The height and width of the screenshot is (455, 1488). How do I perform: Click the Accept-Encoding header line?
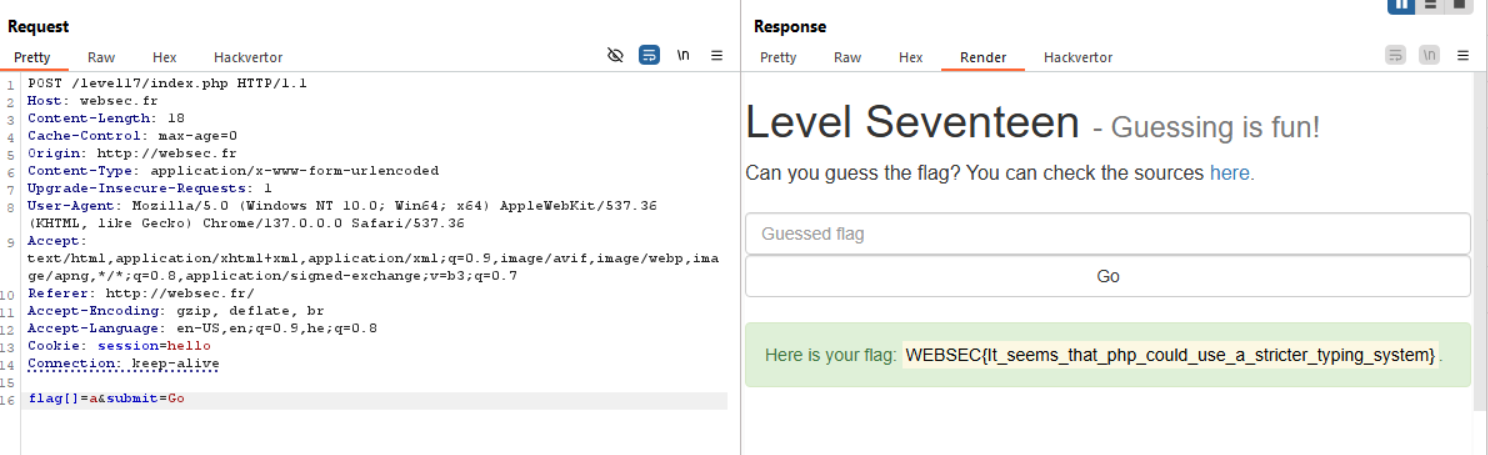(175, 311)
